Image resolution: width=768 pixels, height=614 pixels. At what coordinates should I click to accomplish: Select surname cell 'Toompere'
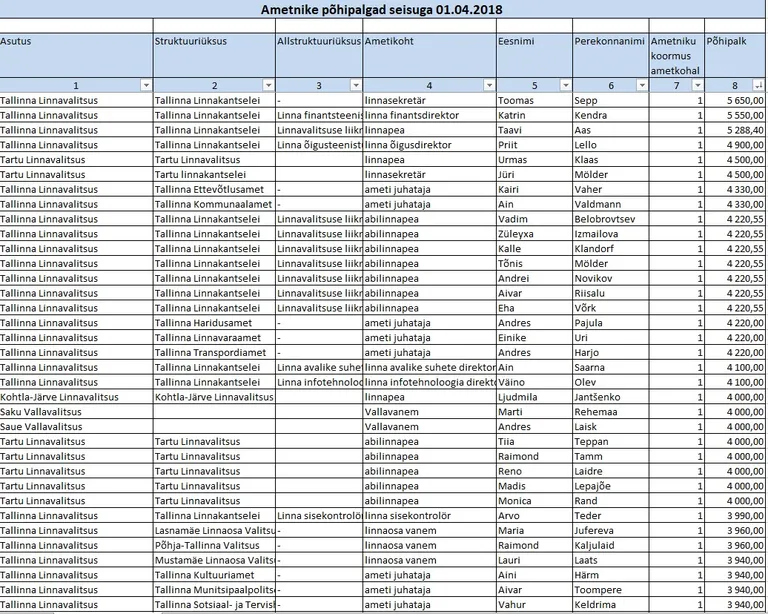611,590
